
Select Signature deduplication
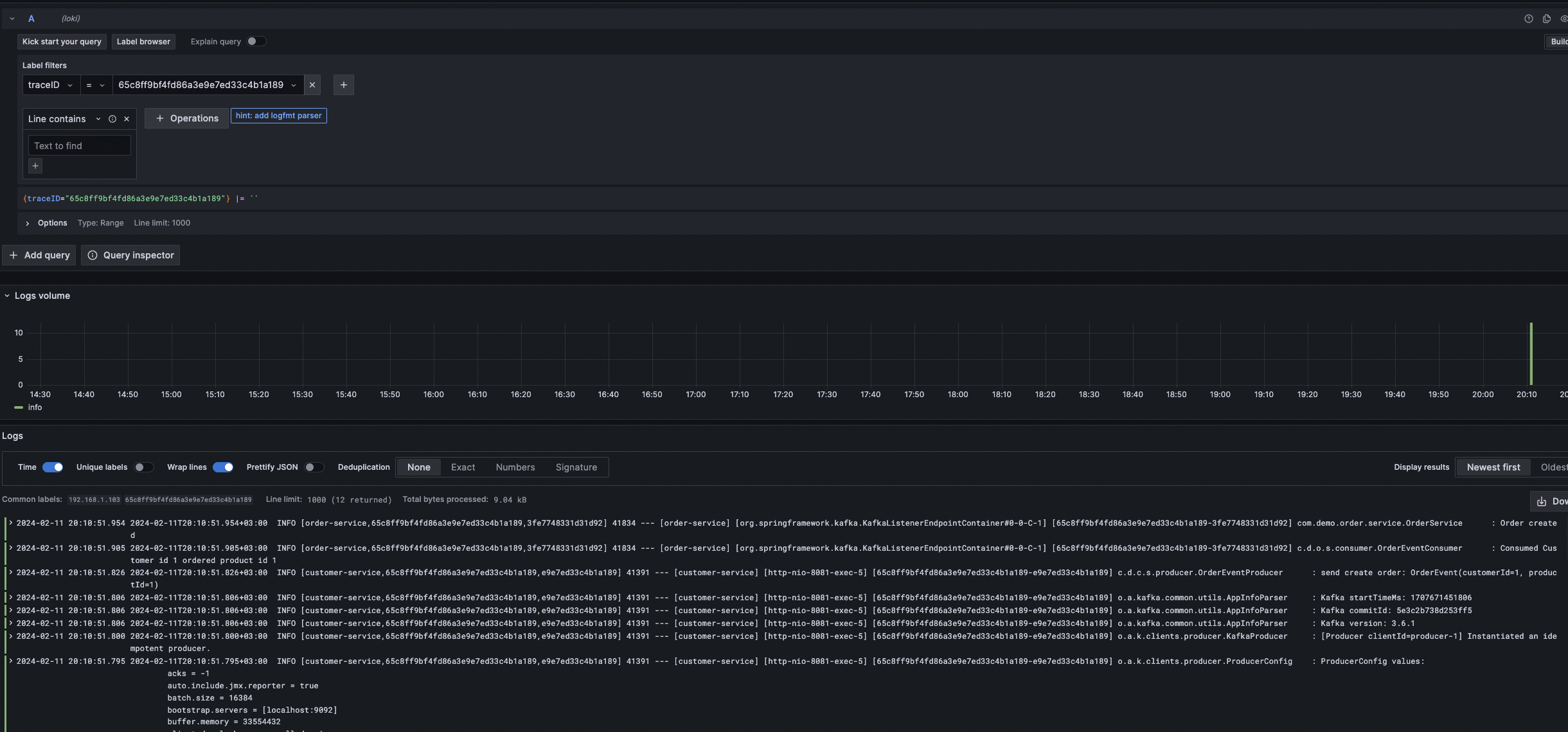[x=576, y=467]
